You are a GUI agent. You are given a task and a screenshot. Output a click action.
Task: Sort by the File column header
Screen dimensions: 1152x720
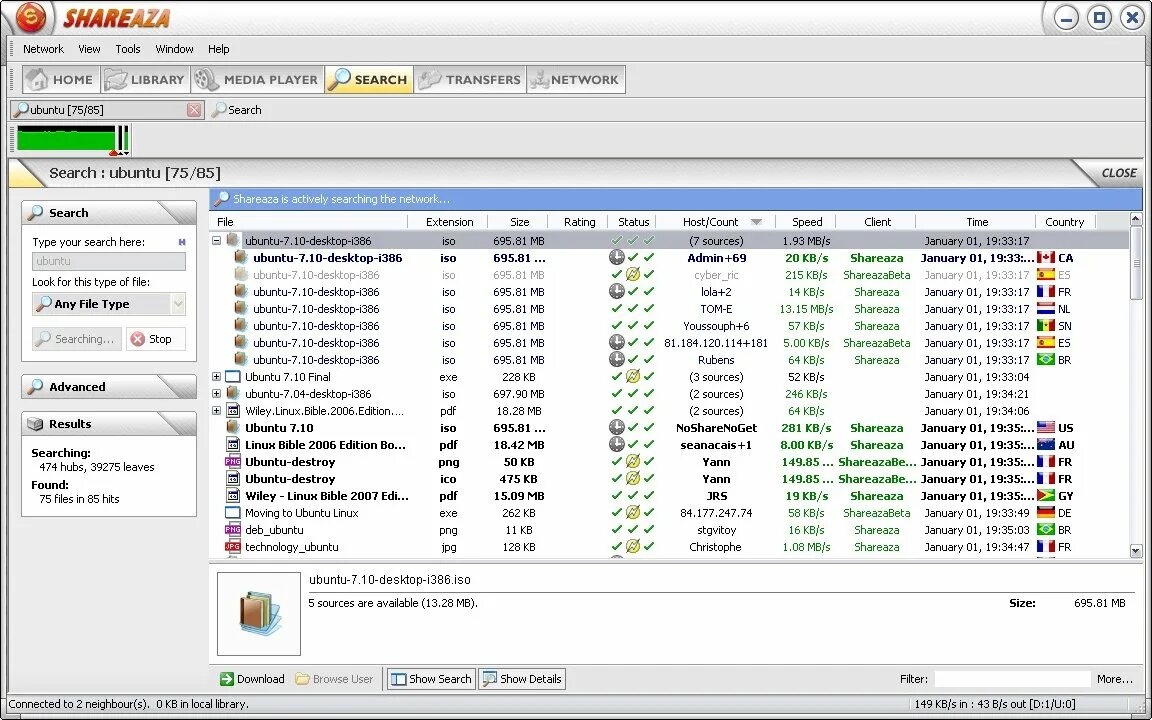click(x=309, y=222)
